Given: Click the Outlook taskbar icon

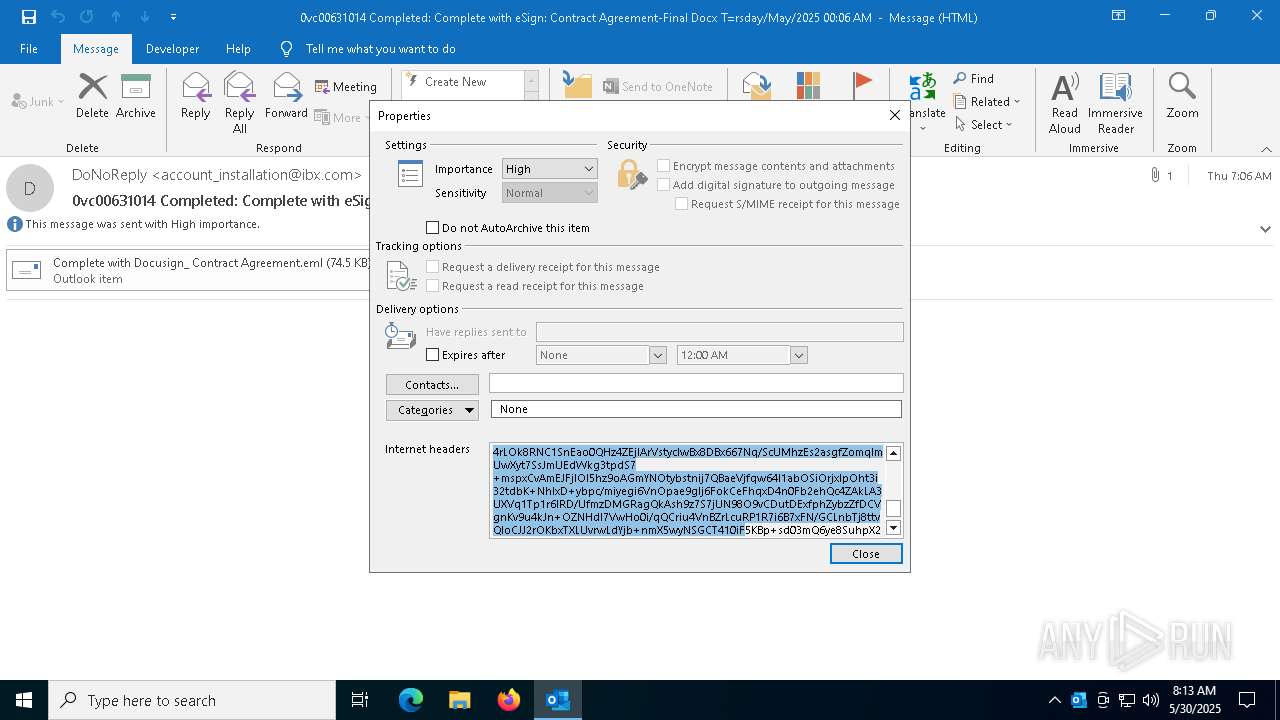Looking at the screenshot, I should 558,700.
